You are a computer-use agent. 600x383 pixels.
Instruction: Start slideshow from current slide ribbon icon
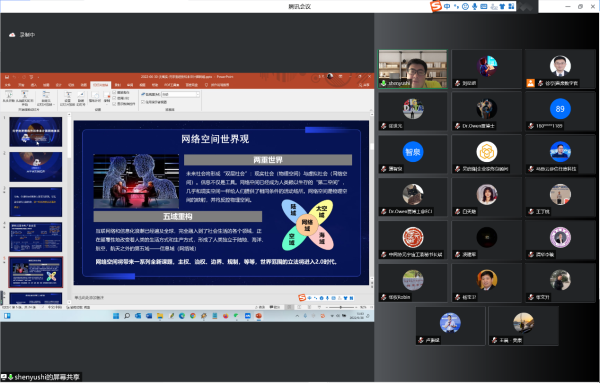coord(24,98)
